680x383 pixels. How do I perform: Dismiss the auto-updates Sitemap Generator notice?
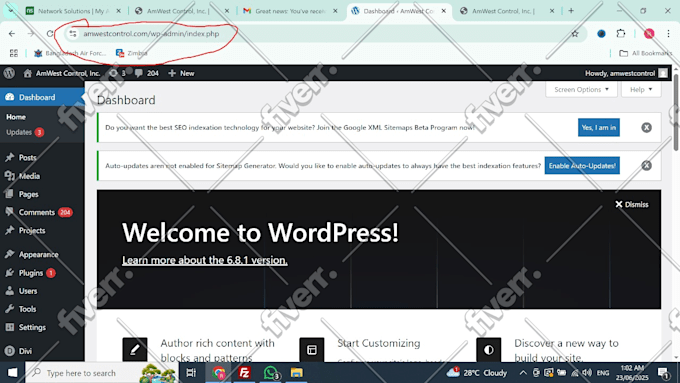pyautogui.click(x=646, y=165)
